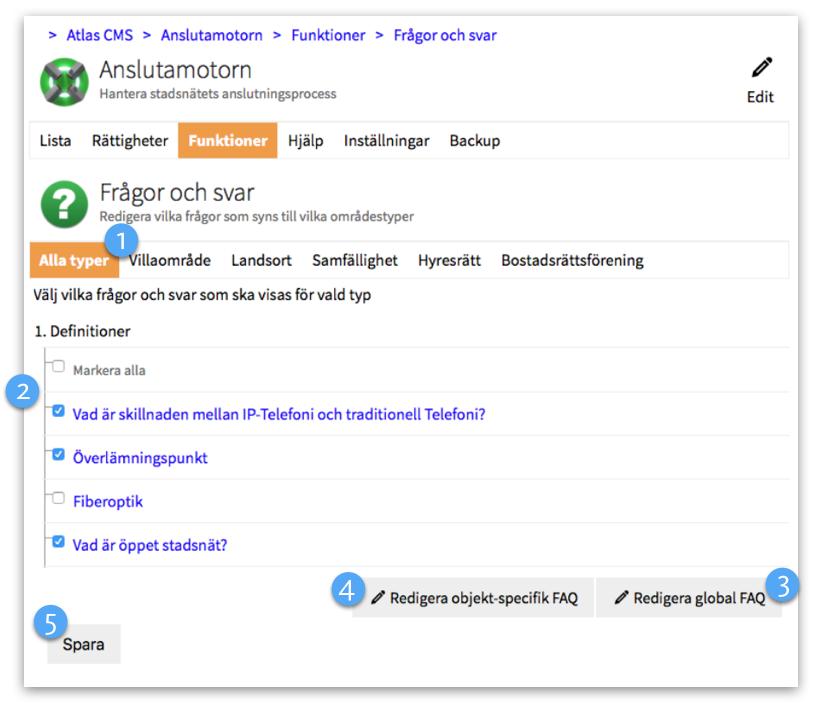
Task: Toggle the Markera alla checkbox
Action: tap(59, 367)
